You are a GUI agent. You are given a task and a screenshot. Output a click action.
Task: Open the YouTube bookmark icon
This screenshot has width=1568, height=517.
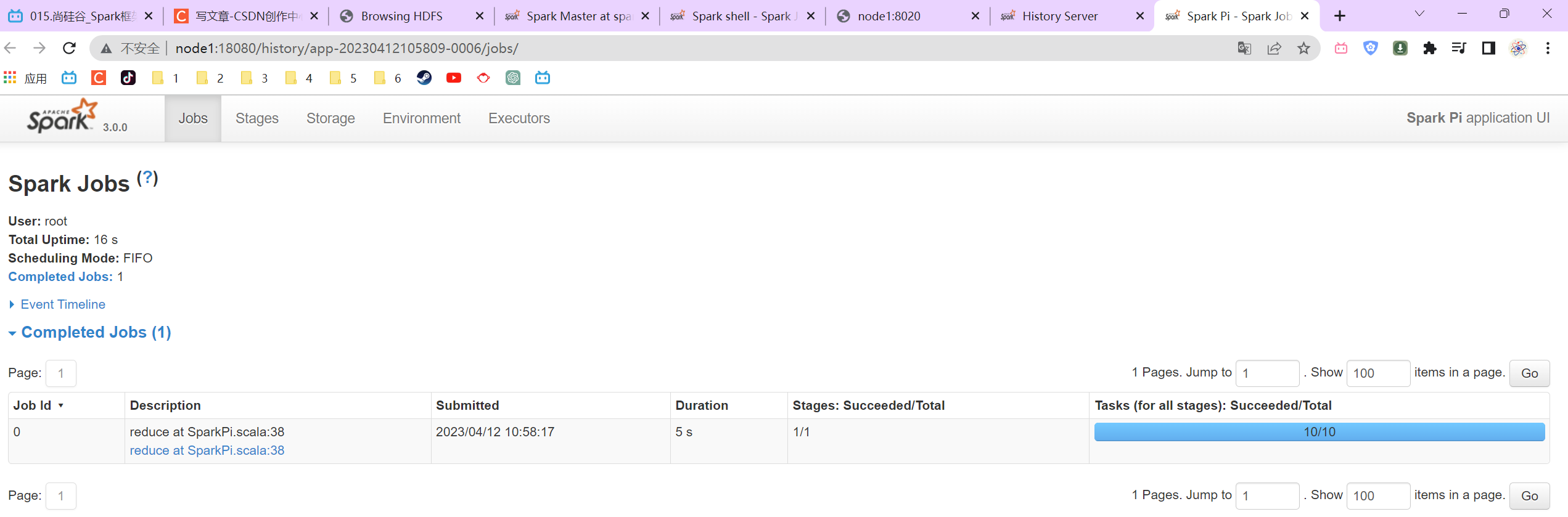click(x=454, y=78)
